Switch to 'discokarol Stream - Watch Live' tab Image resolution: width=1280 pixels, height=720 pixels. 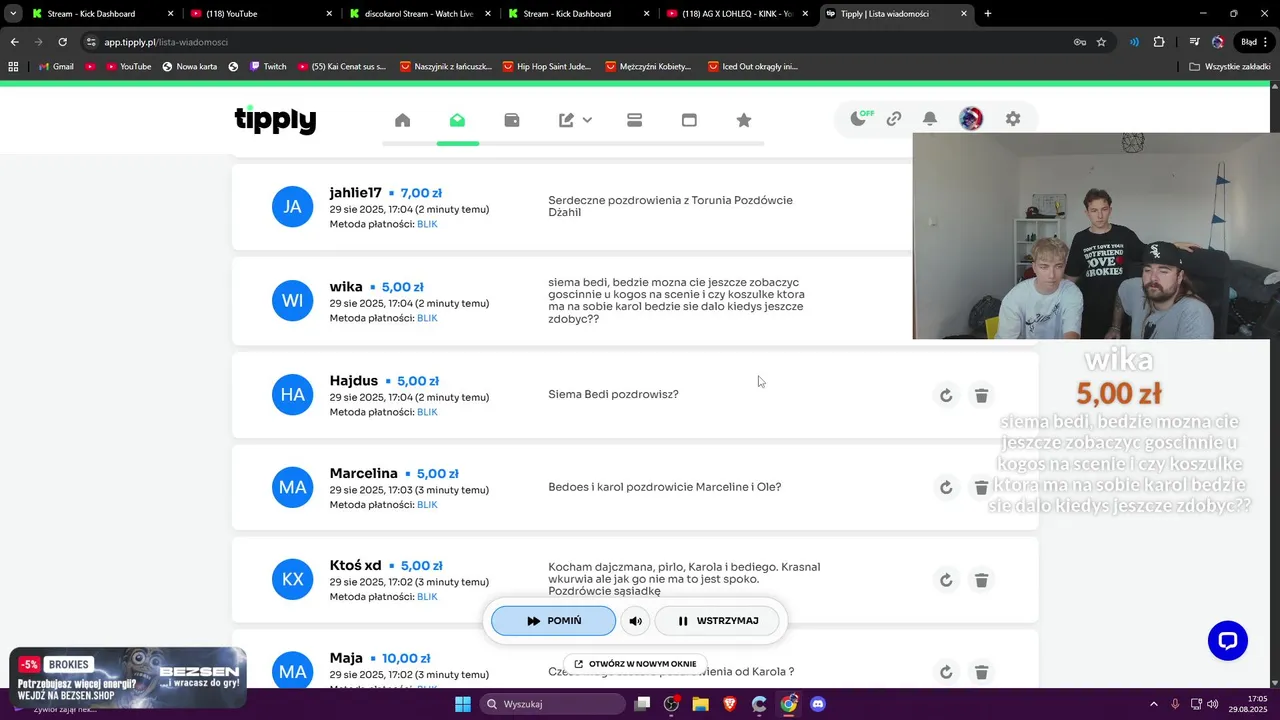(x=420, y=14)
